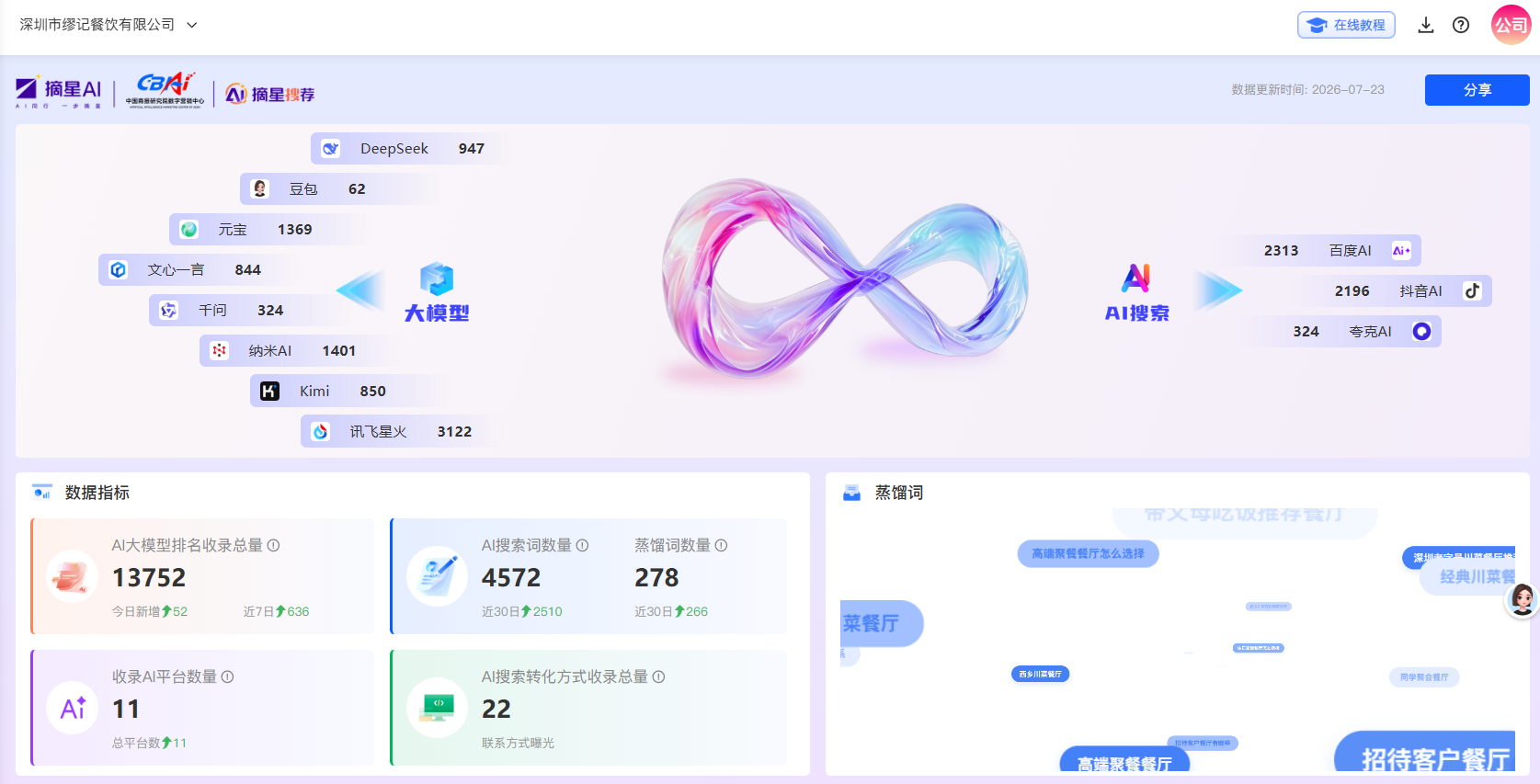Viewport: 1540px width, 784px height.
Task: Click the 夸克AI circle icon
Action: click(1421, 331)
